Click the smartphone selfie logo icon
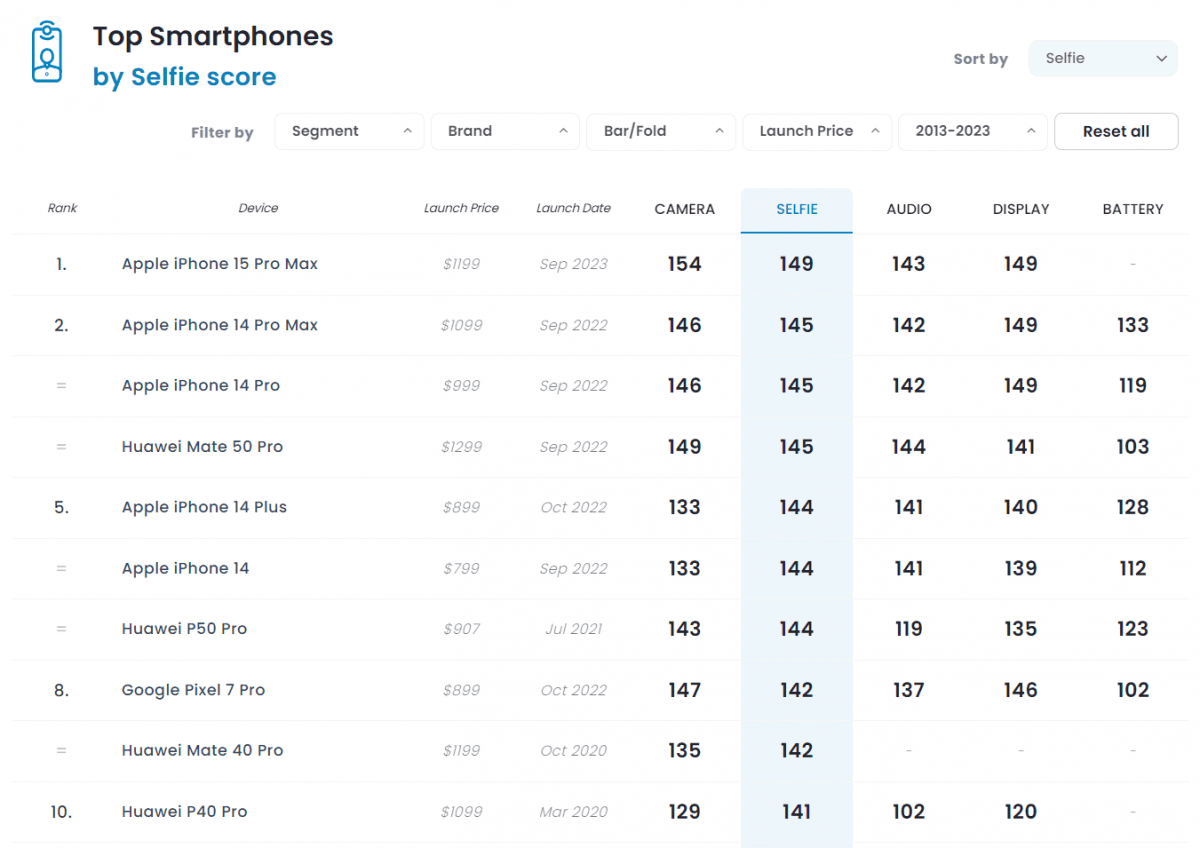Viewport: 1200px width, 848px height. point(46,52)
